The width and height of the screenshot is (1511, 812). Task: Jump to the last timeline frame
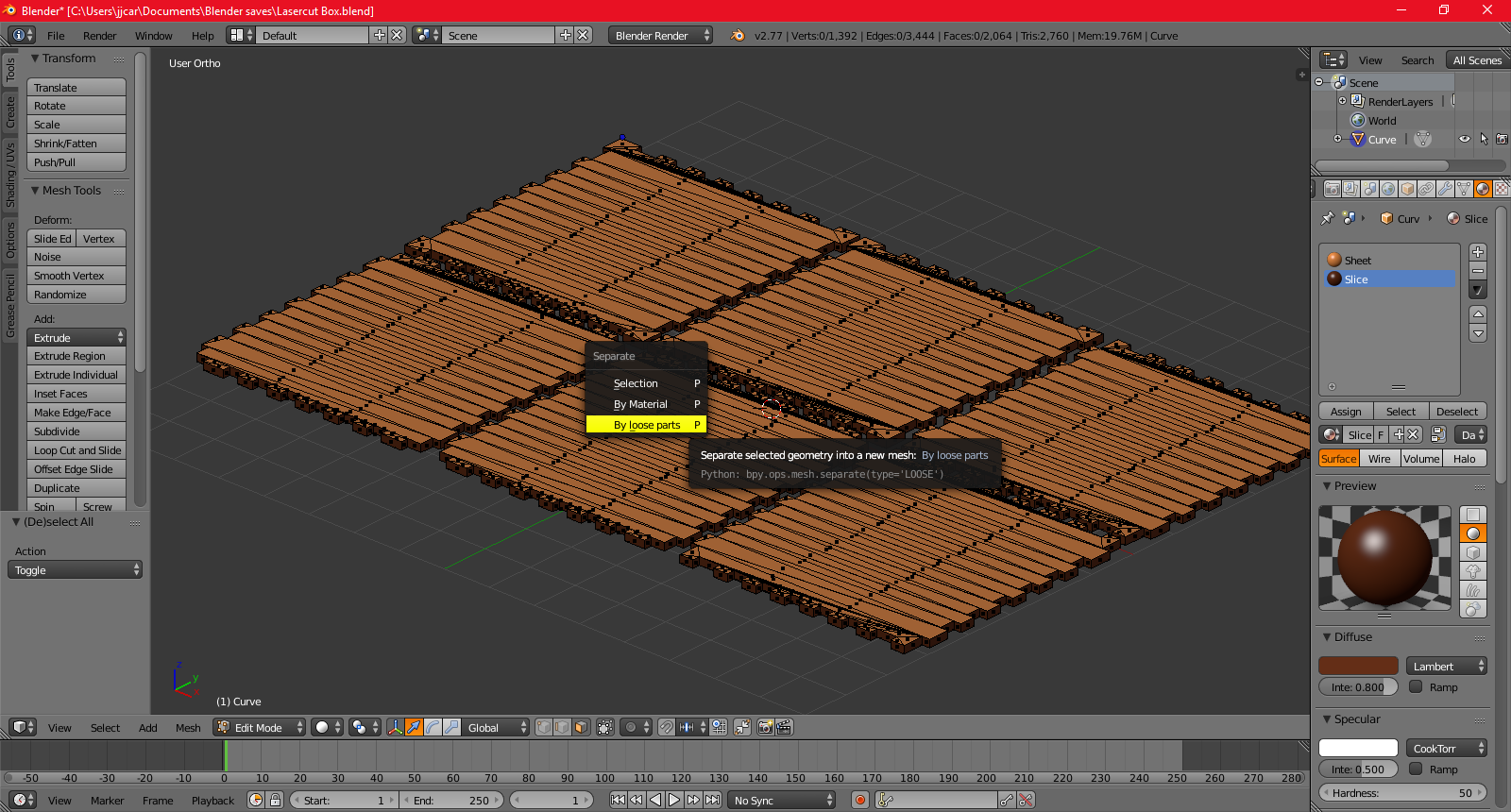(712, 800)
